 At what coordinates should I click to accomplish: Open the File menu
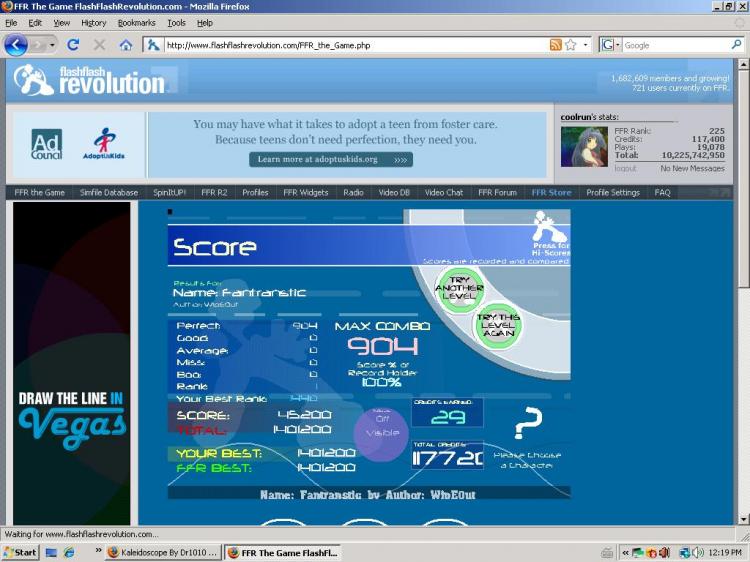[x=11, y=22]
